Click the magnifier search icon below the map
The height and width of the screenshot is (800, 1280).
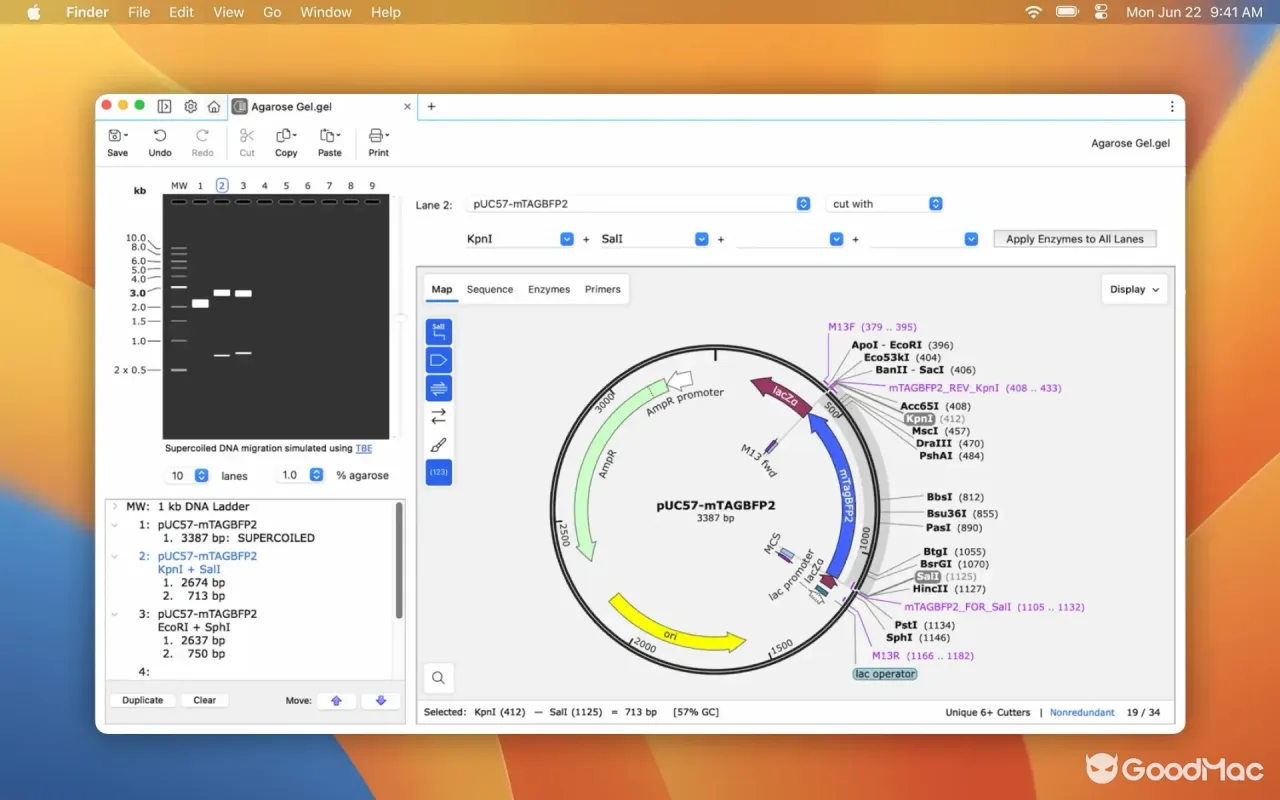coord(438,677)
